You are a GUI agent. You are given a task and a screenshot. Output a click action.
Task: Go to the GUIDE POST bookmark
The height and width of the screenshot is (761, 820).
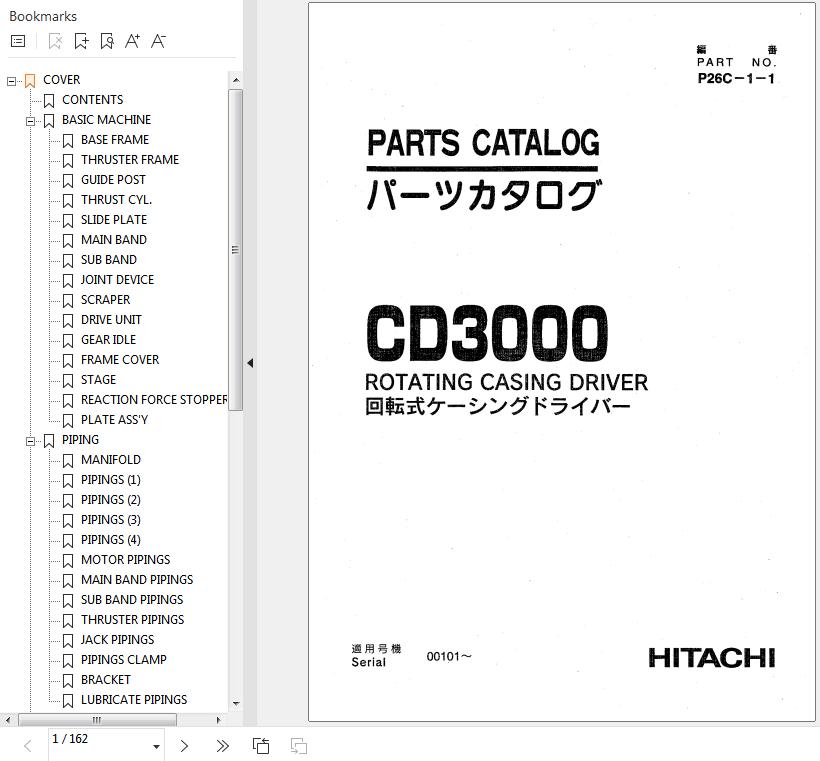click(113, 180)
